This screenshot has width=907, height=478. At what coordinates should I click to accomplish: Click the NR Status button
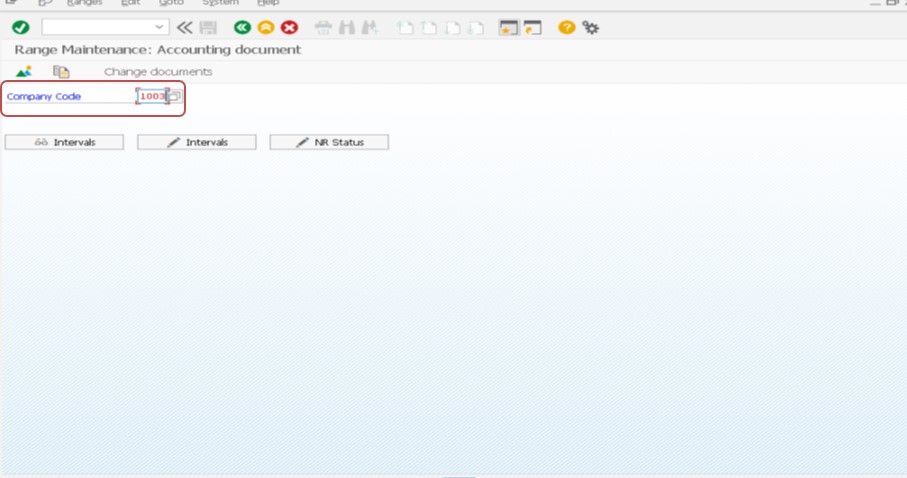[329, 142]
